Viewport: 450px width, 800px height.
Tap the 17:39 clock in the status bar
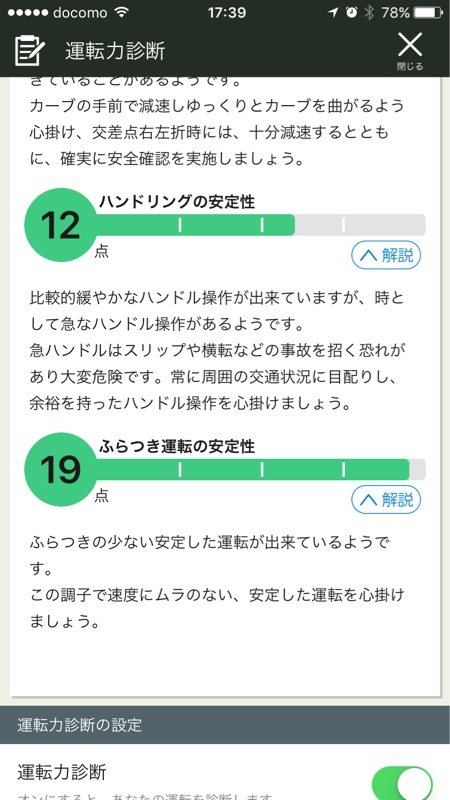(227, 13)
